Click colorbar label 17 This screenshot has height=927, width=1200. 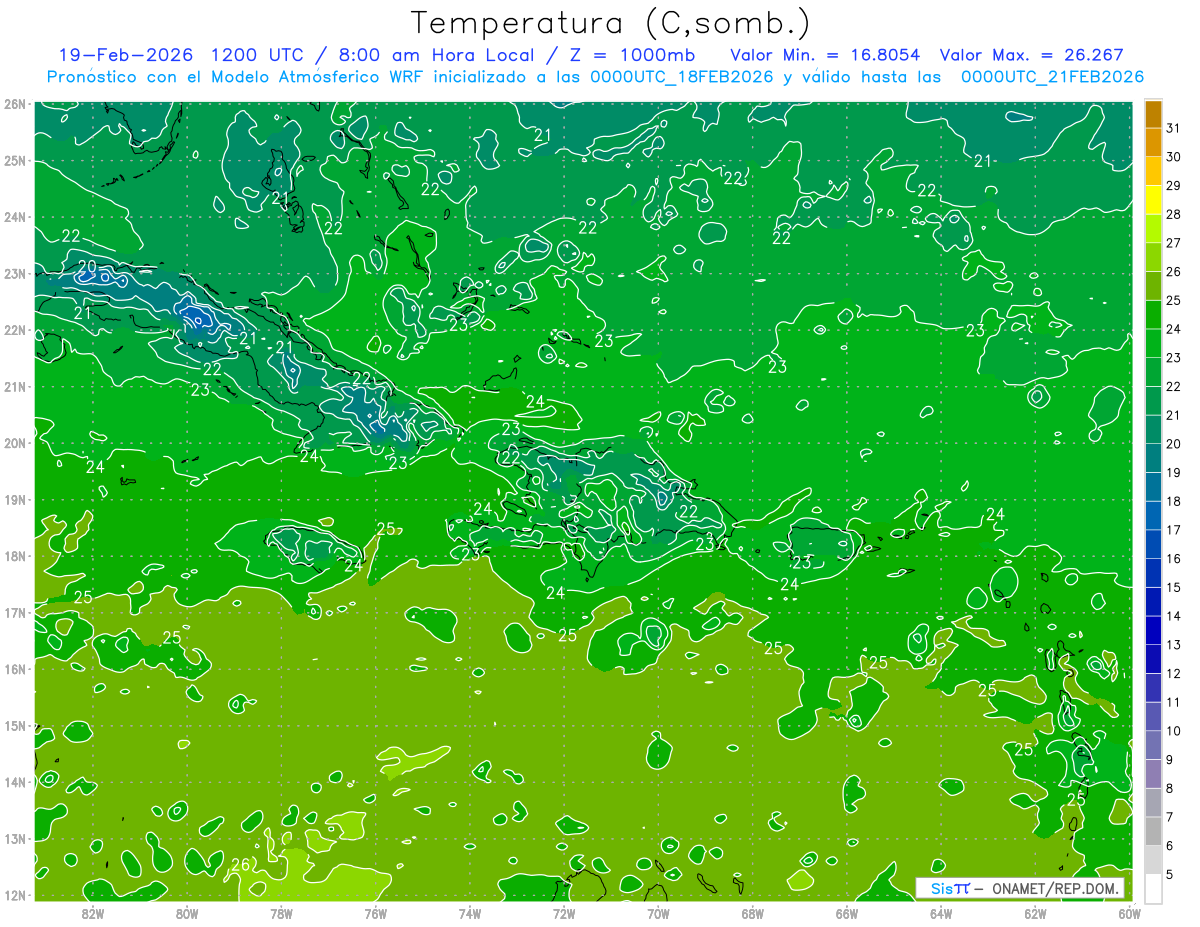1173,530
